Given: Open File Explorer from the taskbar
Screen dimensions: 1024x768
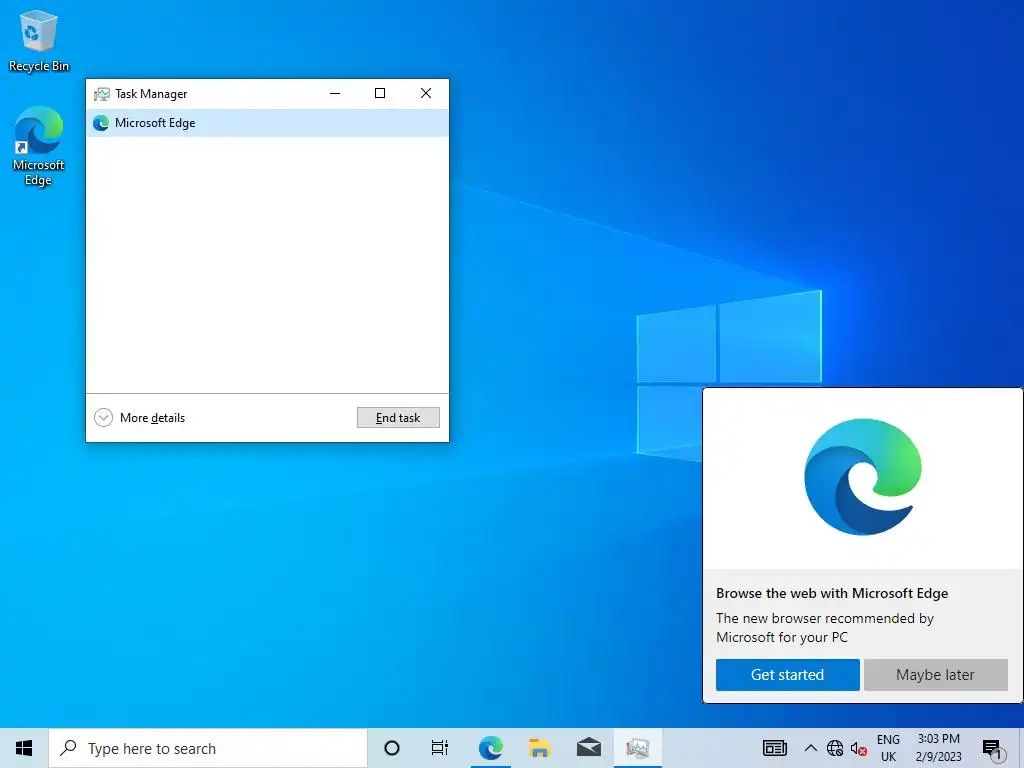Looking at the screenshot, I should tap(539, 748).
